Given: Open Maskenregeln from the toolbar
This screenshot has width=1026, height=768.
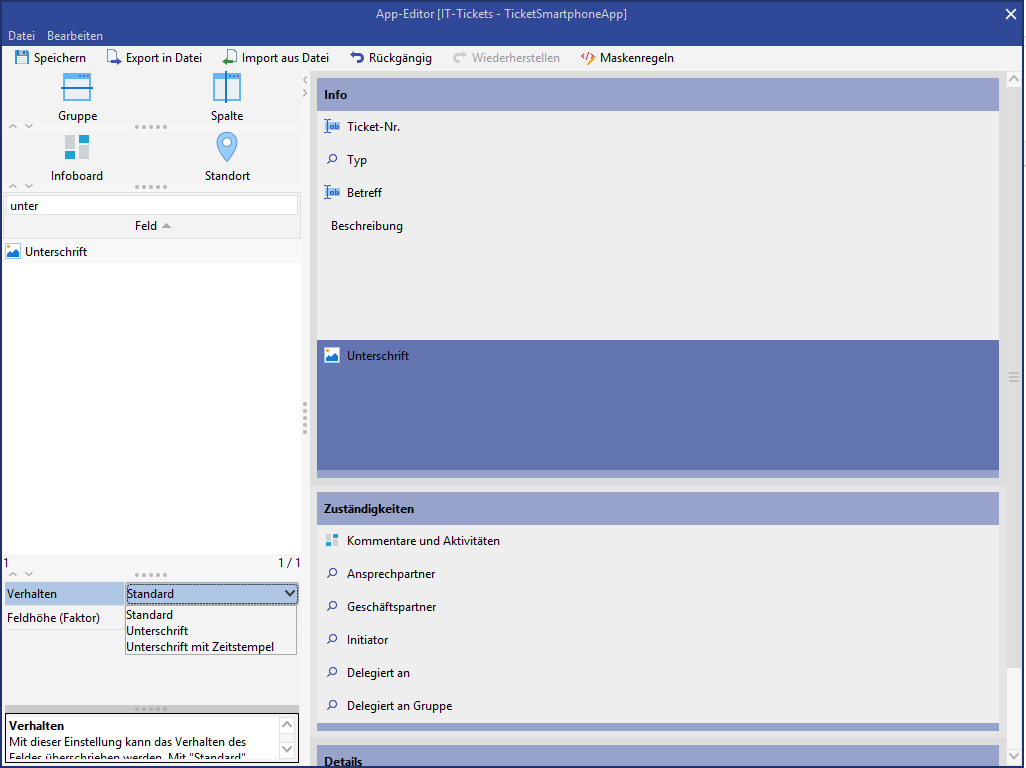Looking at the screenshot, I should point(627,58).
